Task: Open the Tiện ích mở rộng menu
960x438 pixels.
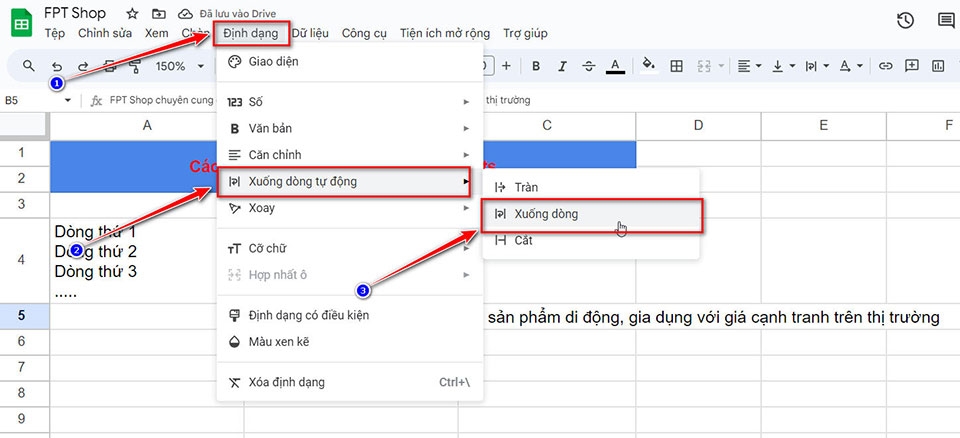Action: pyautogui.click(x=445, y=33)
